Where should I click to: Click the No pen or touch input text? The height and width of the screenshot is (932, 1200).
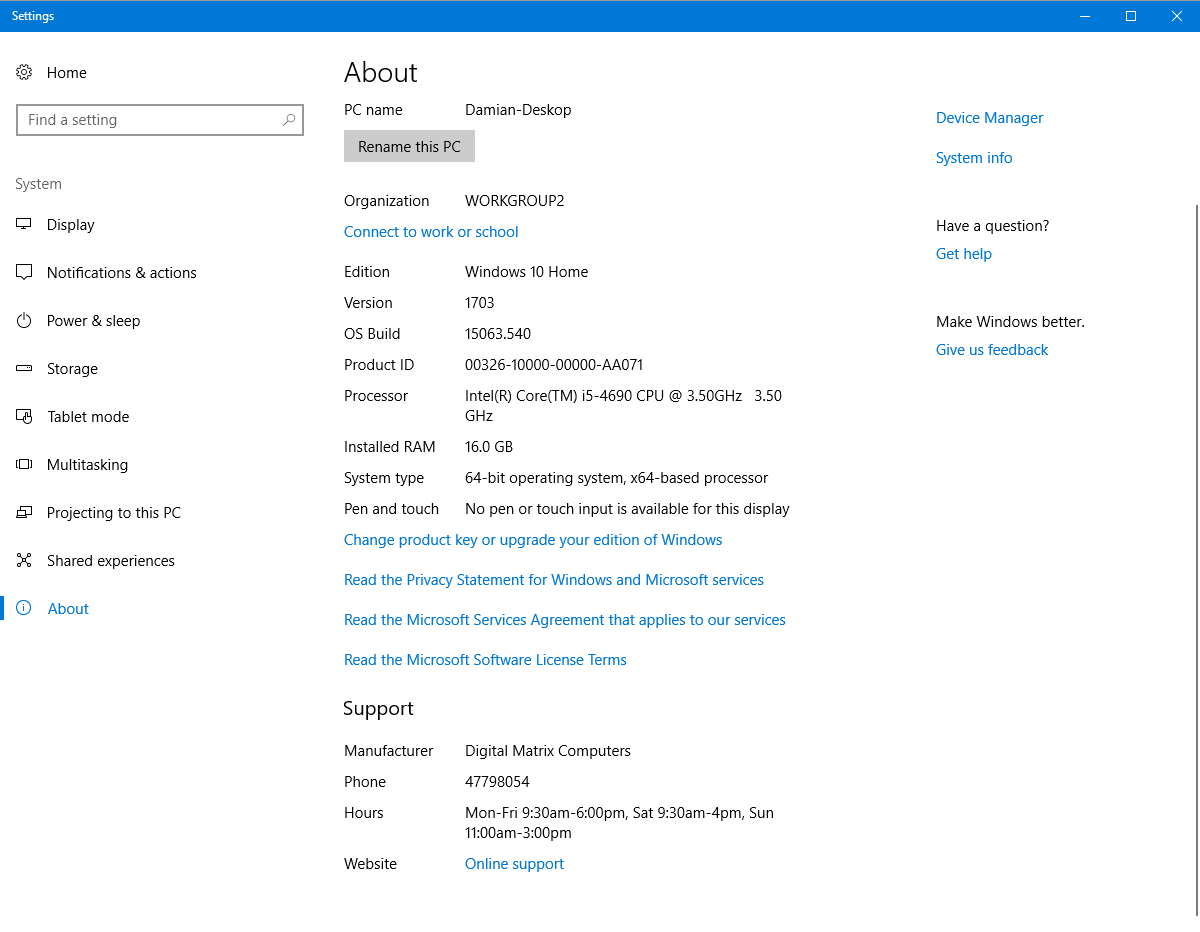[627, 509]
